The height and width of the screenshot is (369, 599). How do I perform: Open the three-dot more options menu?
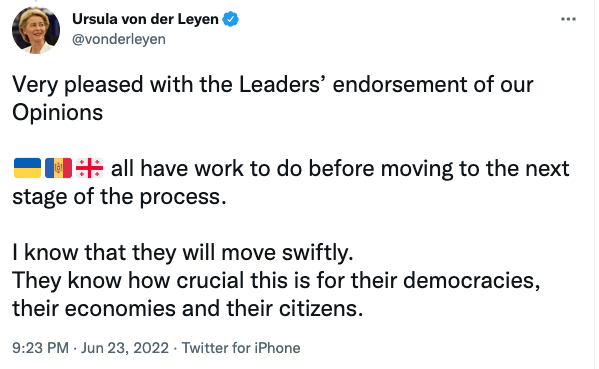(568, 19)
